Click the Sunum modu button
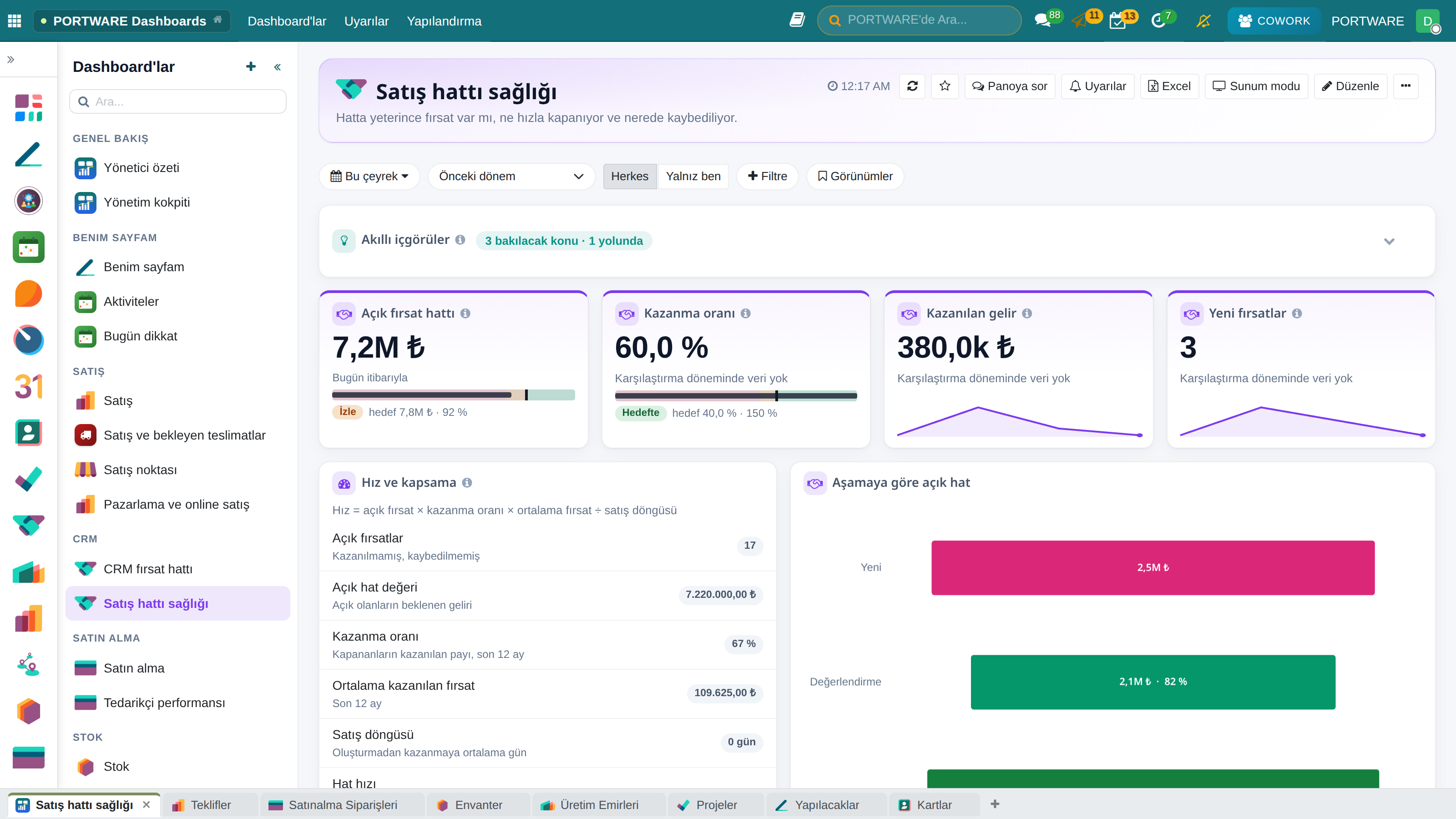The width and height of the screenshot is (1456, 819). coord(1256,86)
